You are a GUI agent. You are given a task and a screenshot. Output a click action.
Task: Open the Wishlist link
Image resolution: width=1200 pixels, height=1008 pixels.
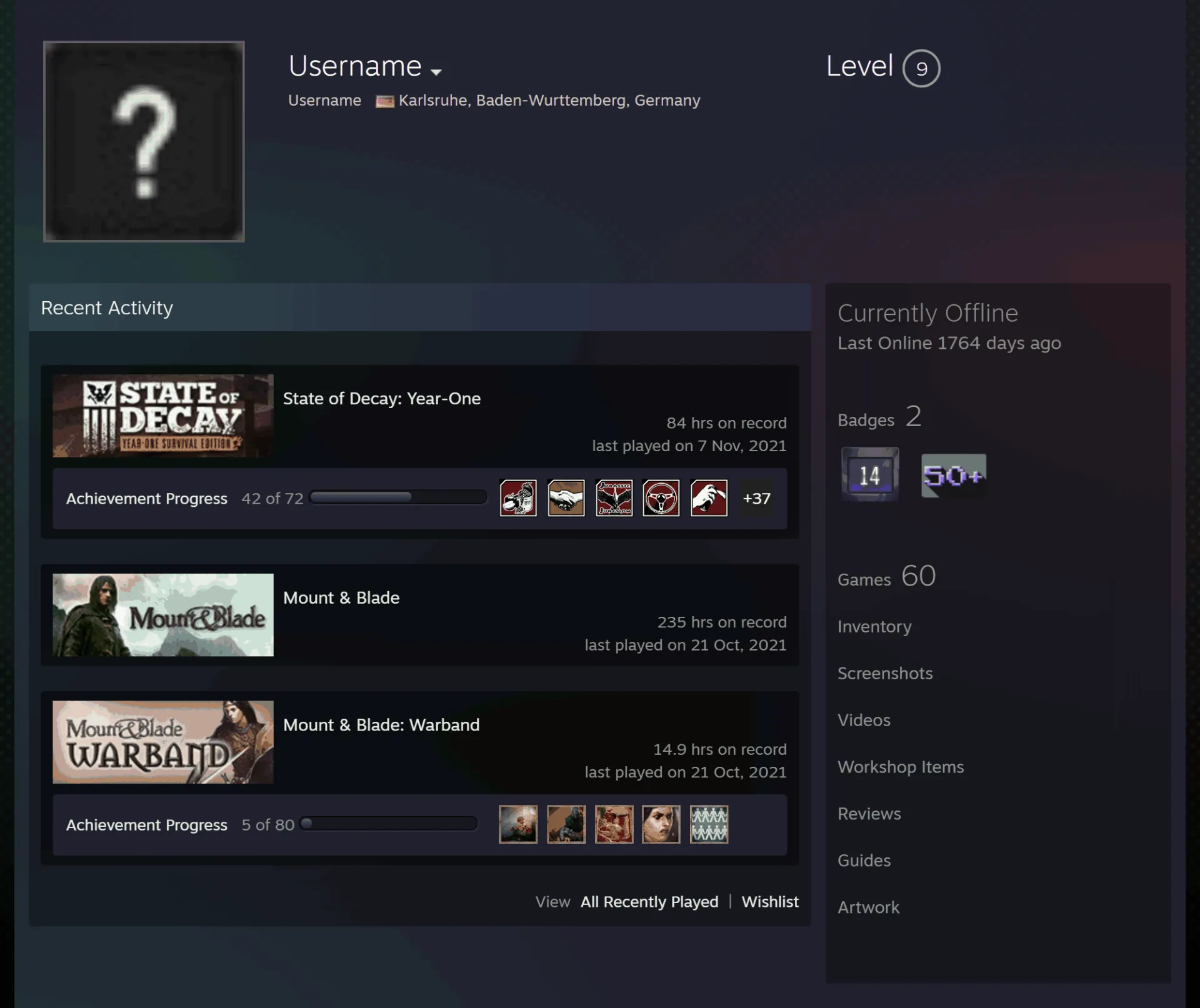770,902
